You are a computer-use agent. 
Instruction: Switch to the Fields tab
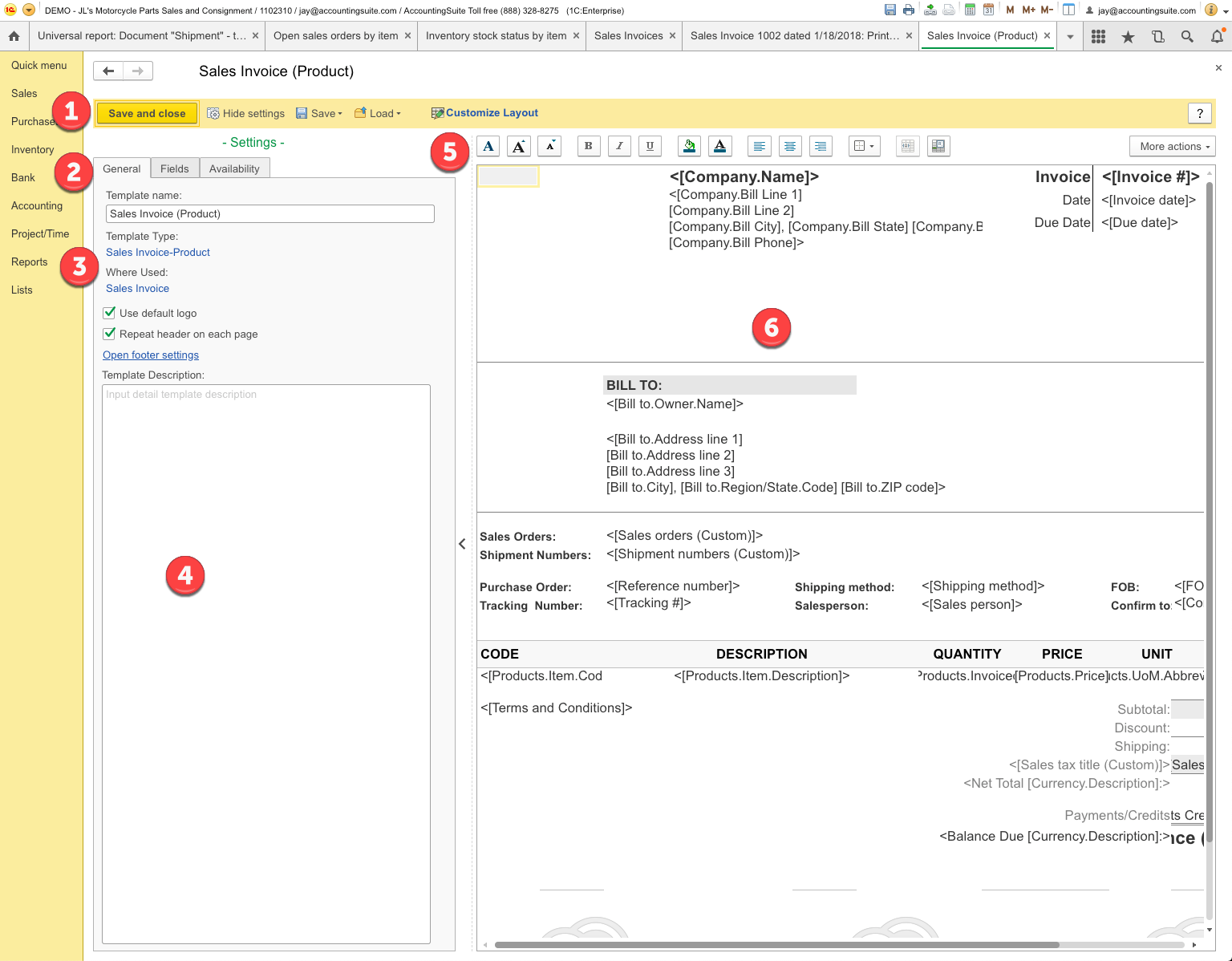[x=174, y=168]
